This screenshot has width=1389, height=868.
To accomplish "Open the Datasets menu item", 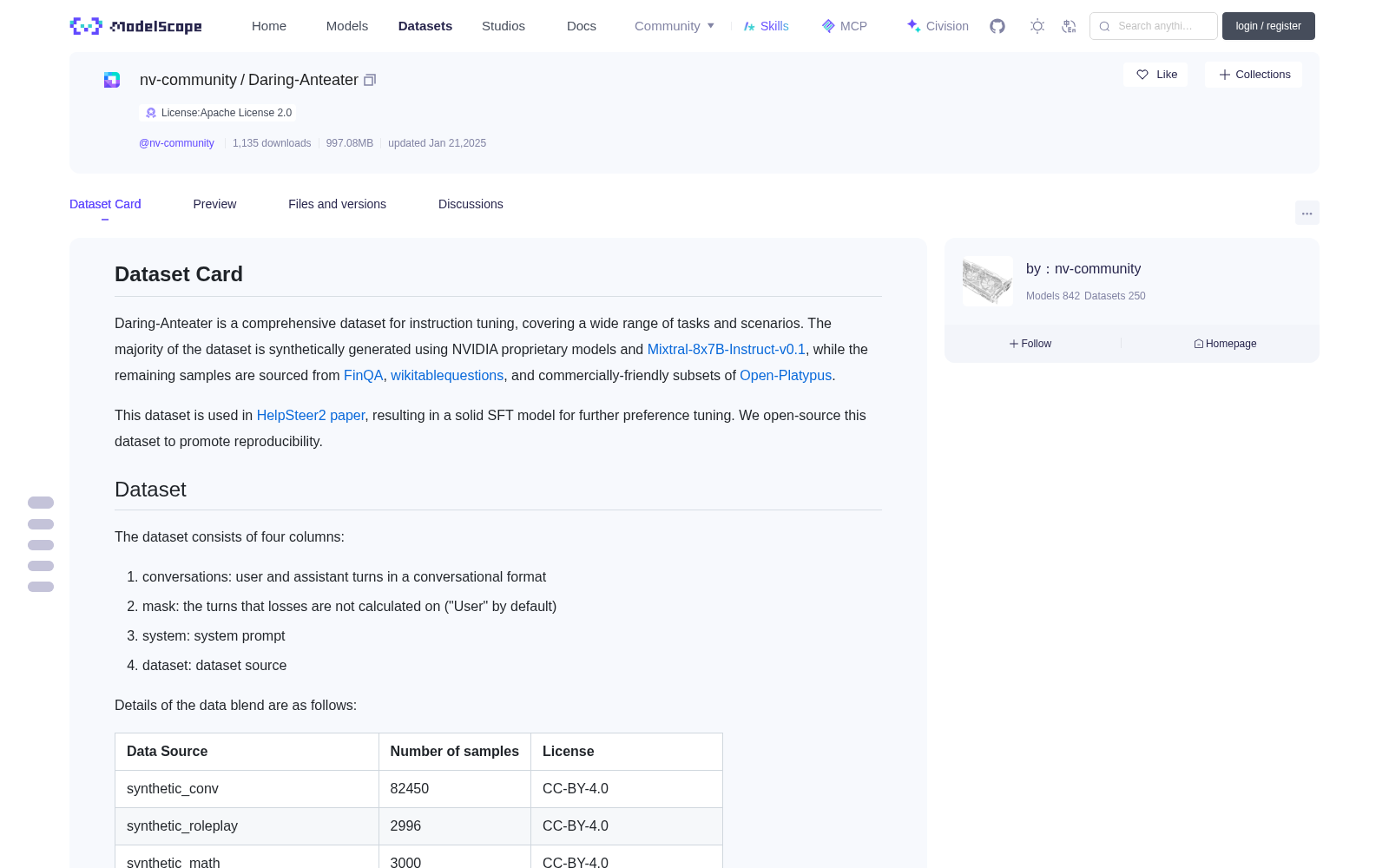I will click(425, 26).
